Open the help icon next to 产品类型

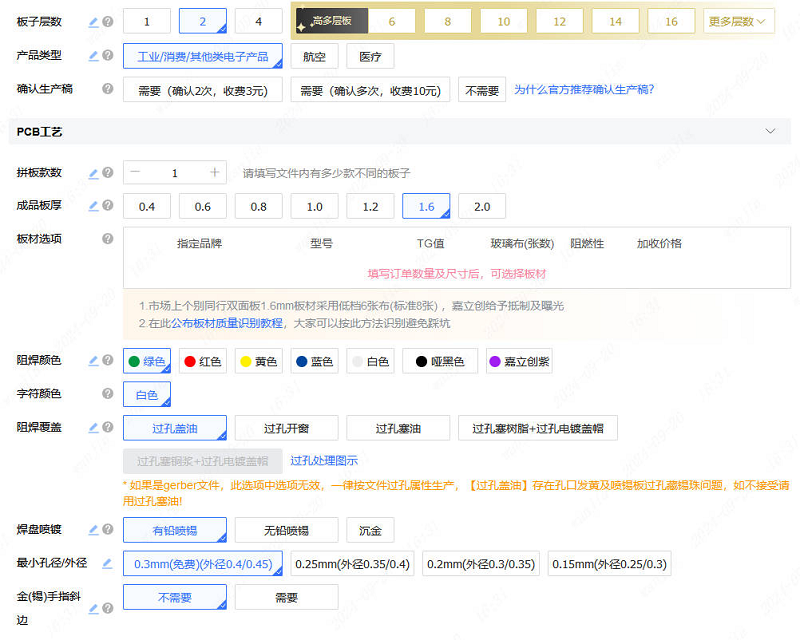pos(107,55)
